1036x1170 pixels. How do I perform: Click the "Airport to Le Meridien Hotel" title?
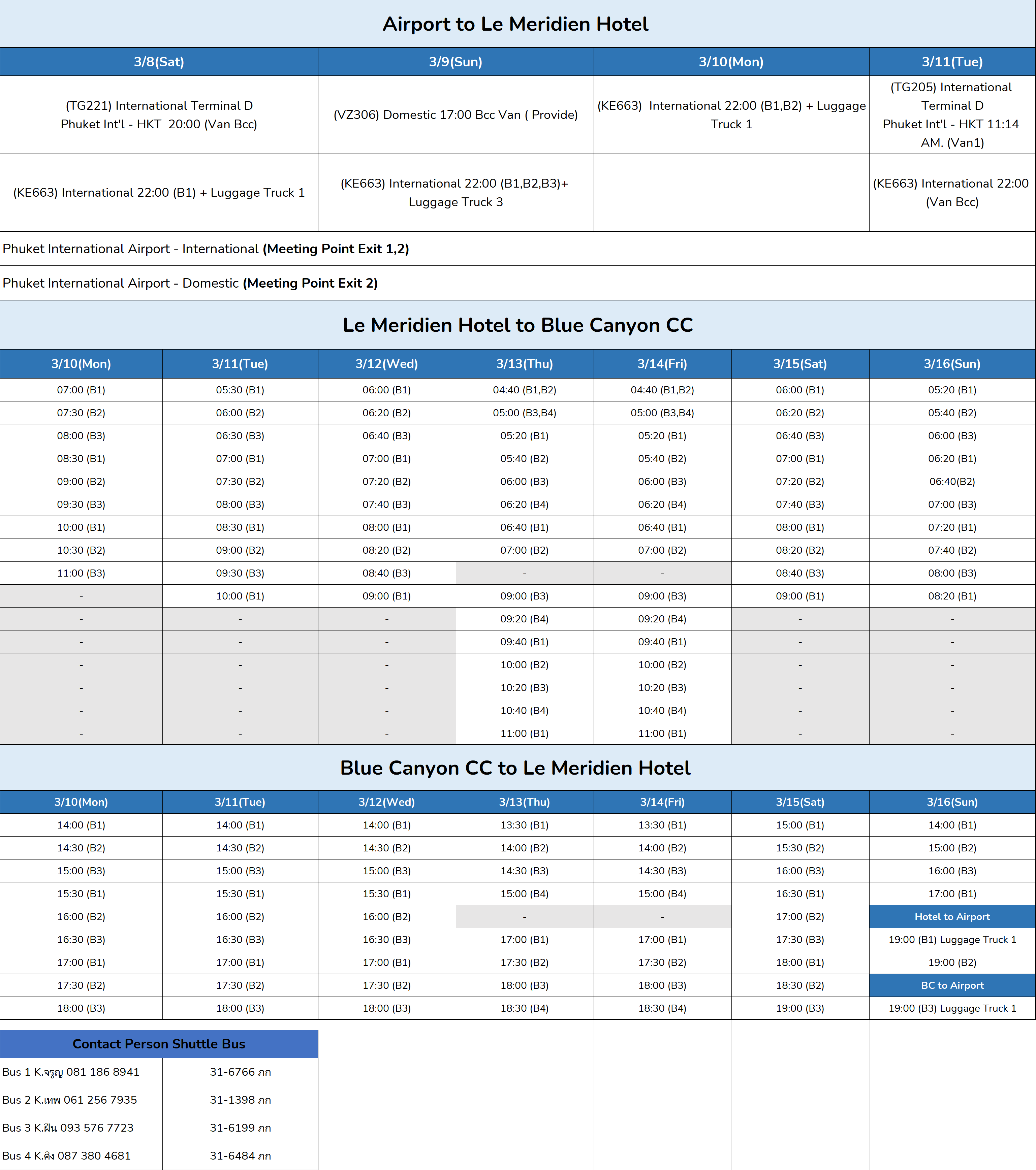(x=515, y=24)
